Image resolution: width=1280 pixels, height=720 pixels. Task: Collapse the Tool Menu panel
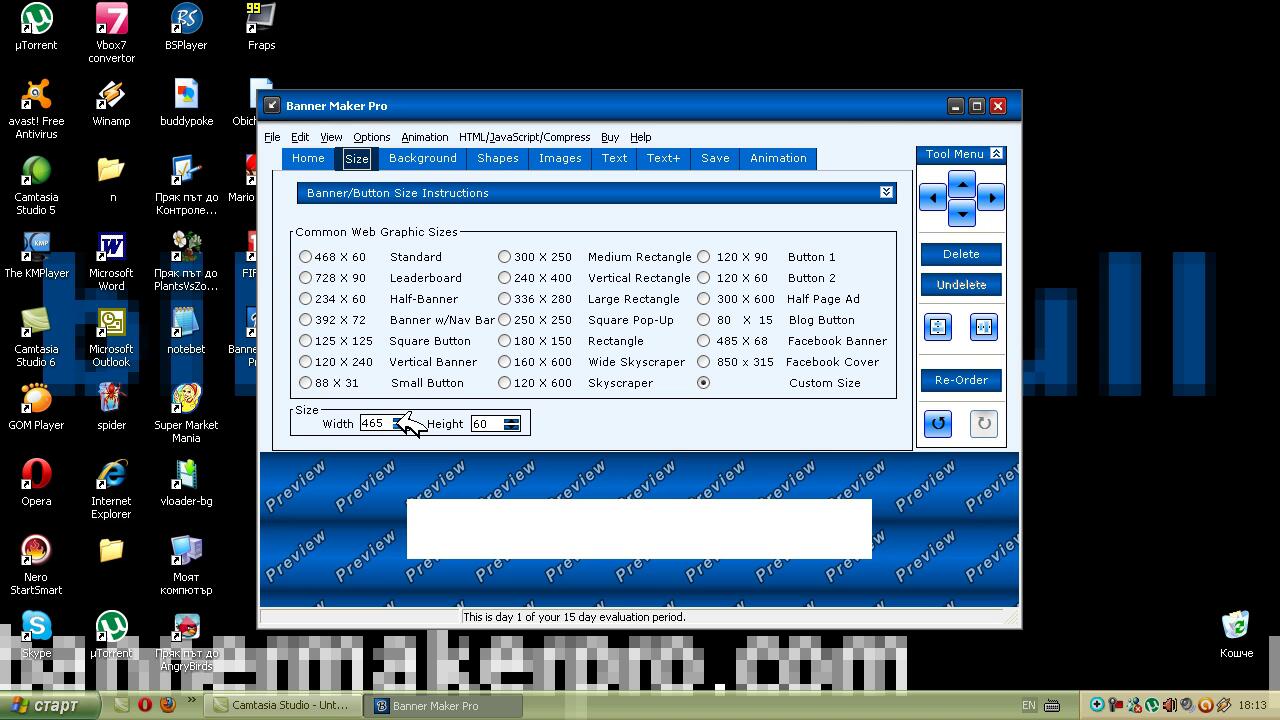[996, 154]
